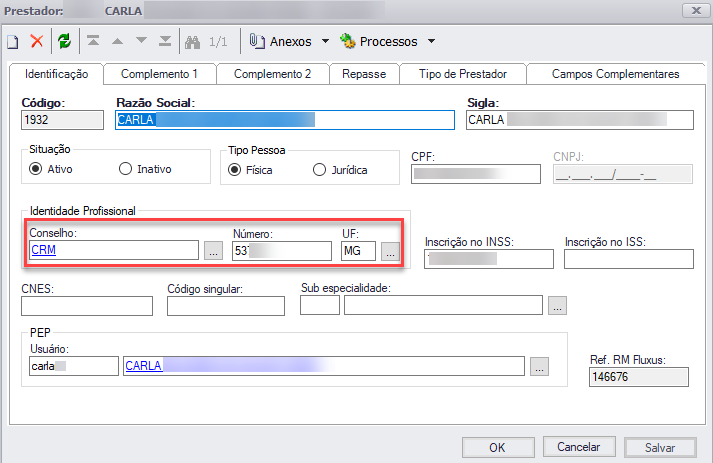Close the Prestador window
This screenshot has height=463, width=713.
click(x=696, y=10)
